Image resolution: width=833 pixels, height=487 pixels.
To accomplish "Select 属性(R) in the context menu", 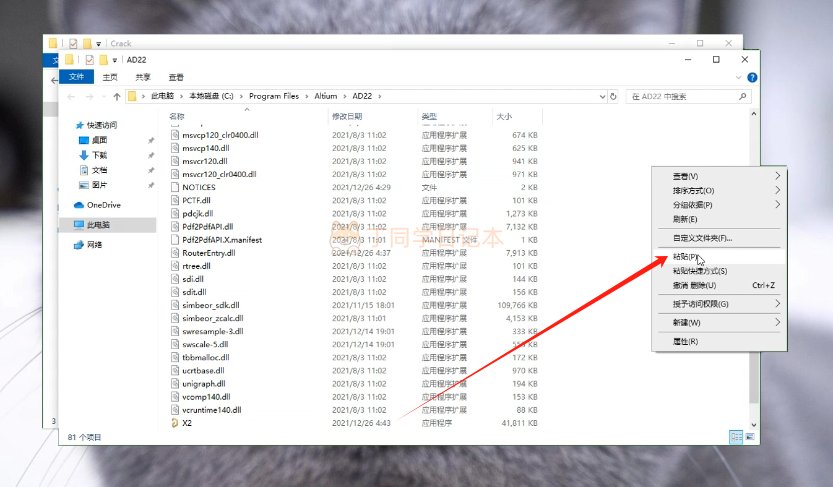I will pyautogui.click(x=686, y=342).
